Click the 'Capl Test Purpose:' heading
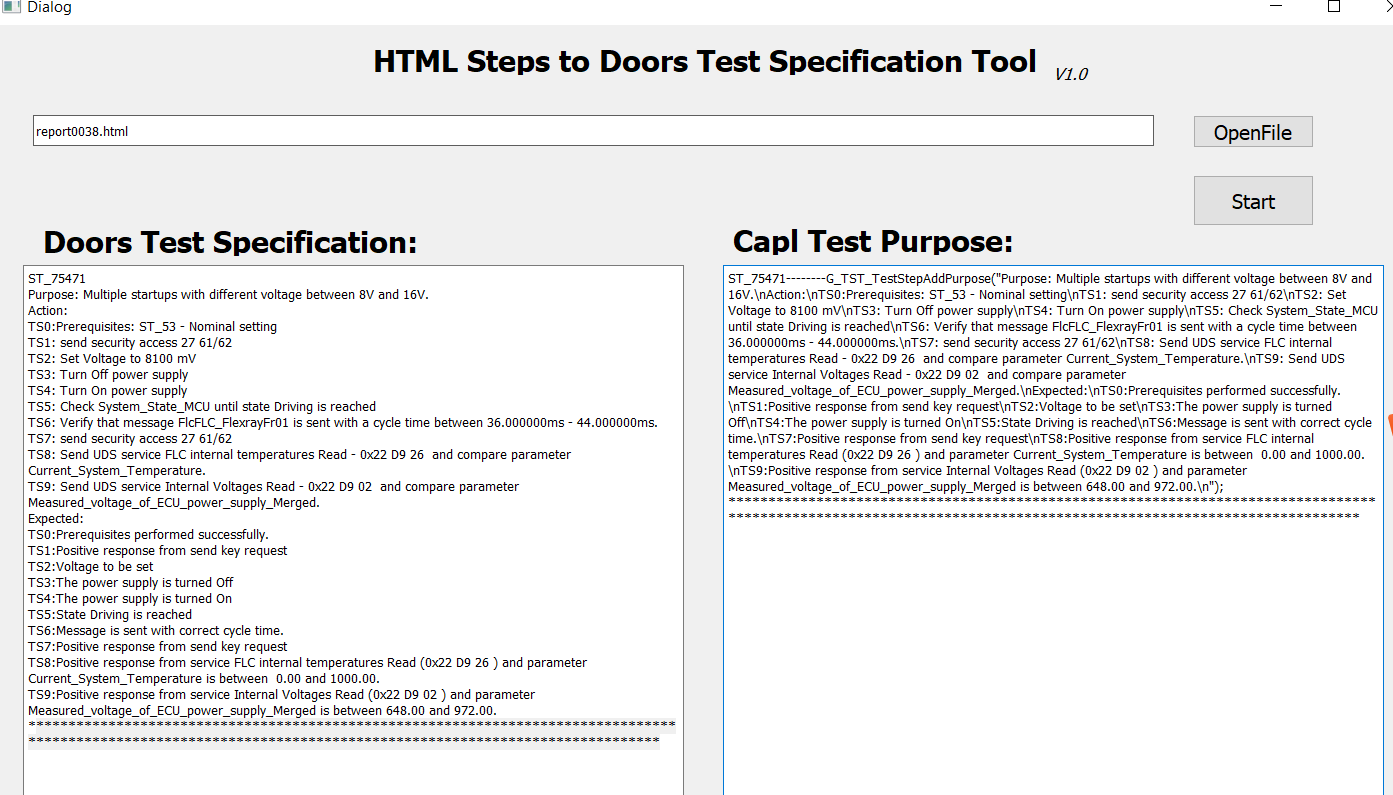 [x=873, y=241]
